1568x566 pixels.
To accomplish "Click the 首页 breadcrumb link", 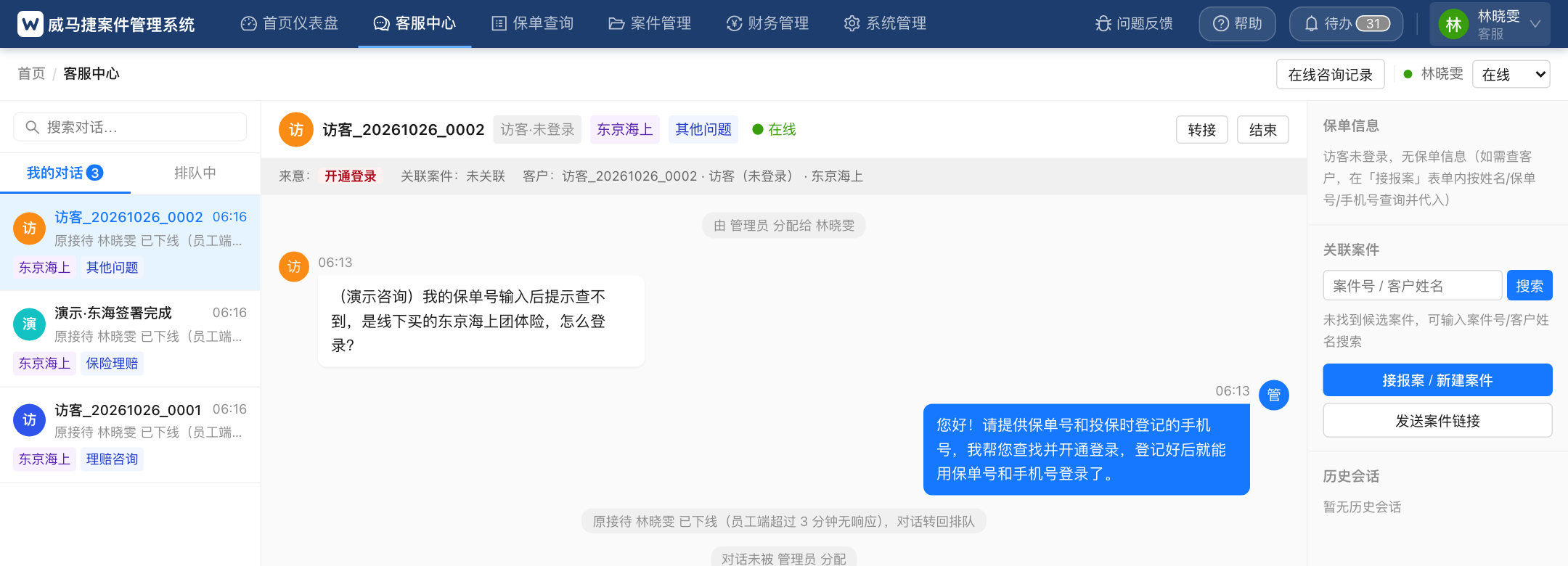I will tap(31, 73).
